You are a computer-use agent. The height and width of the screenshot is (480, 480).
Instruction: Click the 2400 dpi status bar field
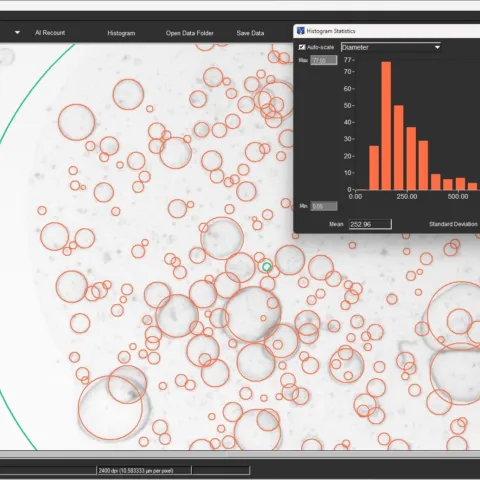pos(144,470)
